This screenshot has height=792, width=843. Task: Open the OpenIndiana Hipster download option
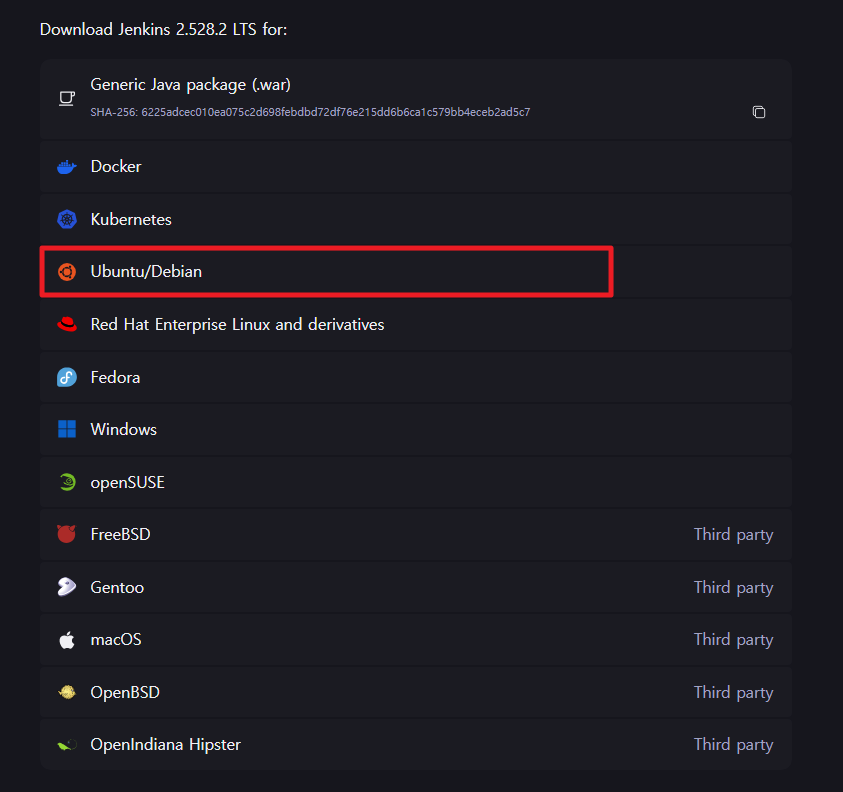416,745
